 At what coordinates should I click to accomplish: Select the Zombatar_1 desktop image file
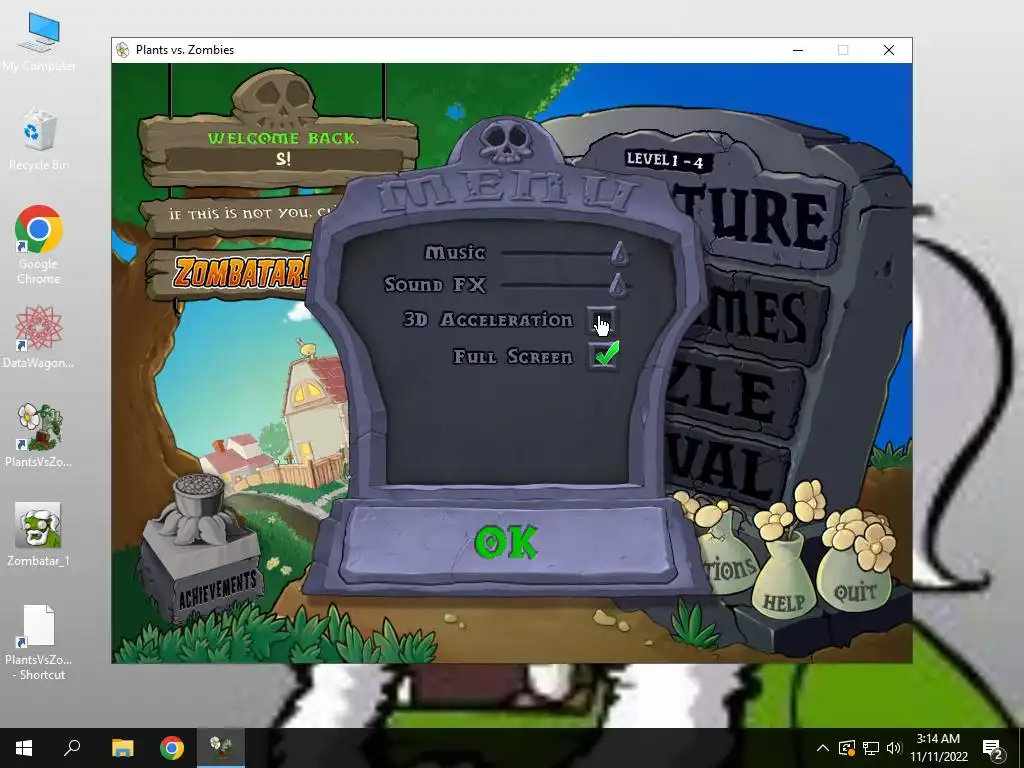pyautogui.click(x=39, y=534)
